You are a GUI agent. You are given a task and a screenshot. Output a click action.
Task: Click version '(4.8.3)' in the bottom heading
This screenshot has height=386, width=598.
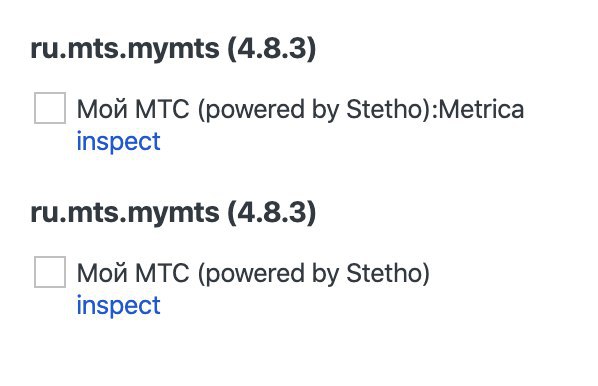click(x=272, y=212)
